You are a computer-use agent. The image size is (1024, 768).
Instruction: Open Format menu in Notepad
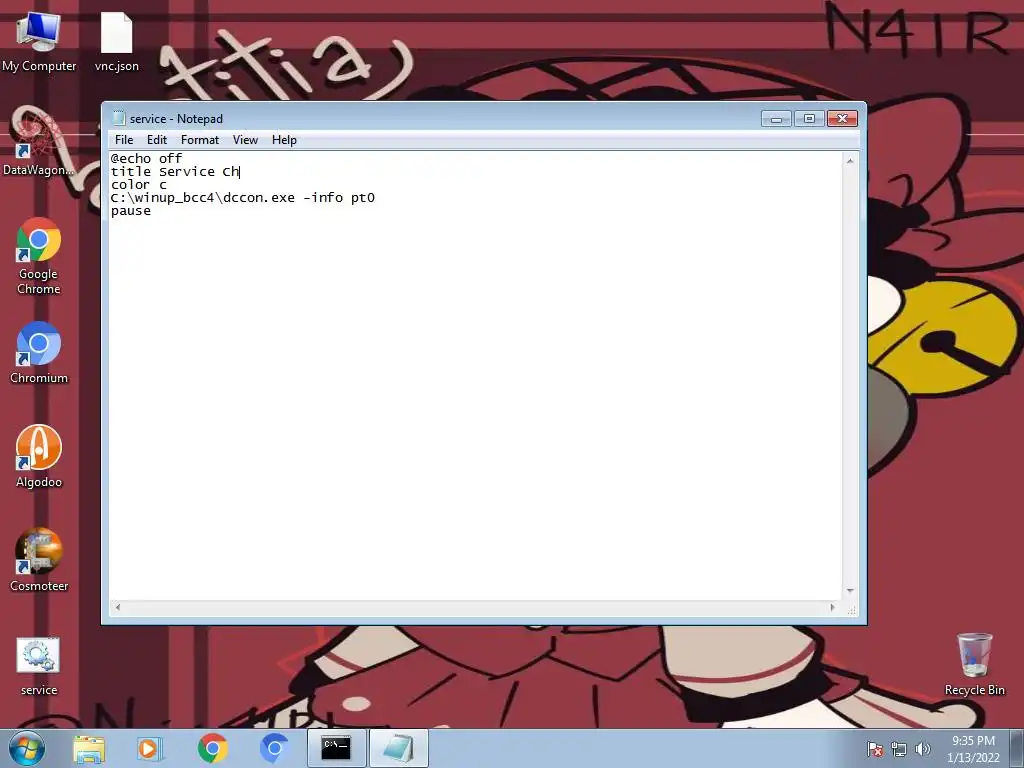(x=200, y=140)
